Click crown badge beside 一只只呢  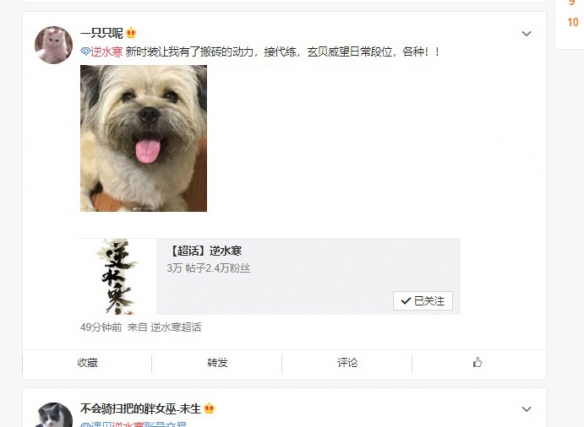click(x=131, y=33)
